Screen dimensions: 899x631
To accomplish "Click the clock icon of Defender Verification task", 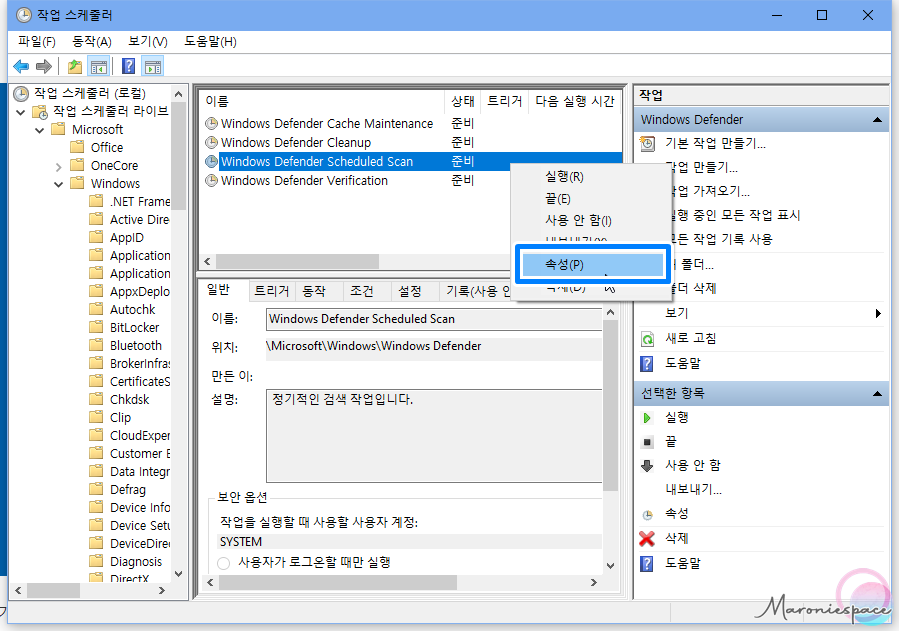I will tap(212, 181).
